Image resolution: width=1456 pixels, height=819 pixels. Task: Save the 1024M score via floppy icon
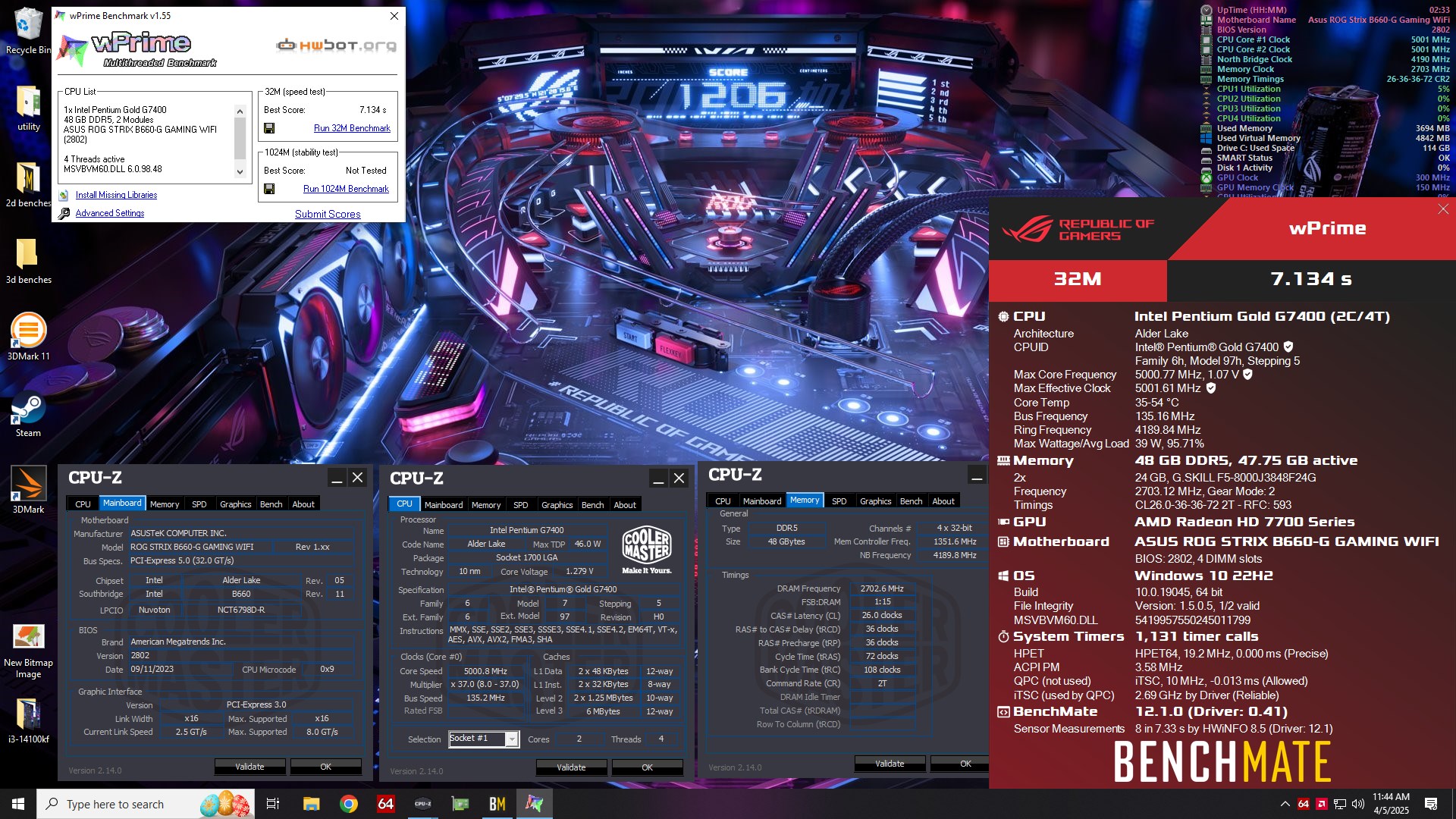(x=269, y=189)
